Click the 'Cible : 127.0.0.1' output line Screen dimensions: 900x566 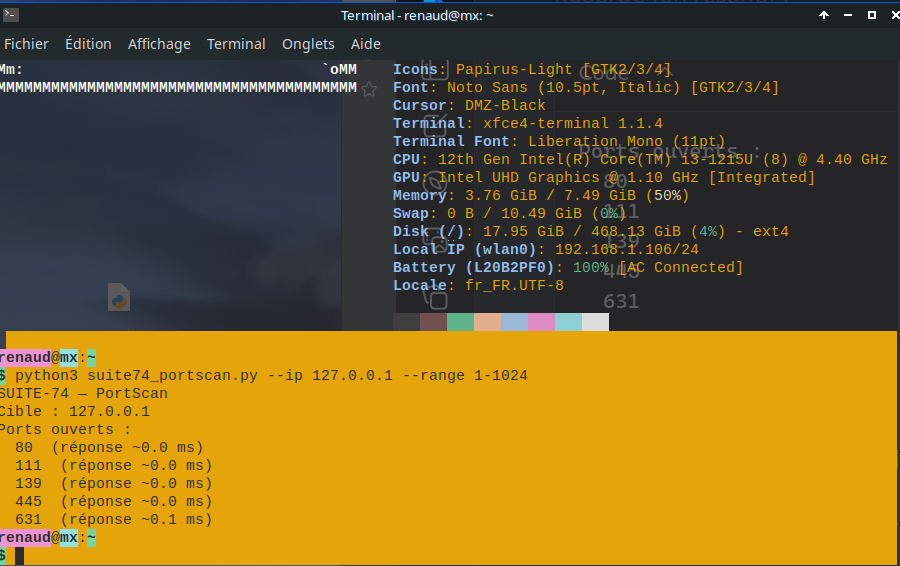[75, 412]
